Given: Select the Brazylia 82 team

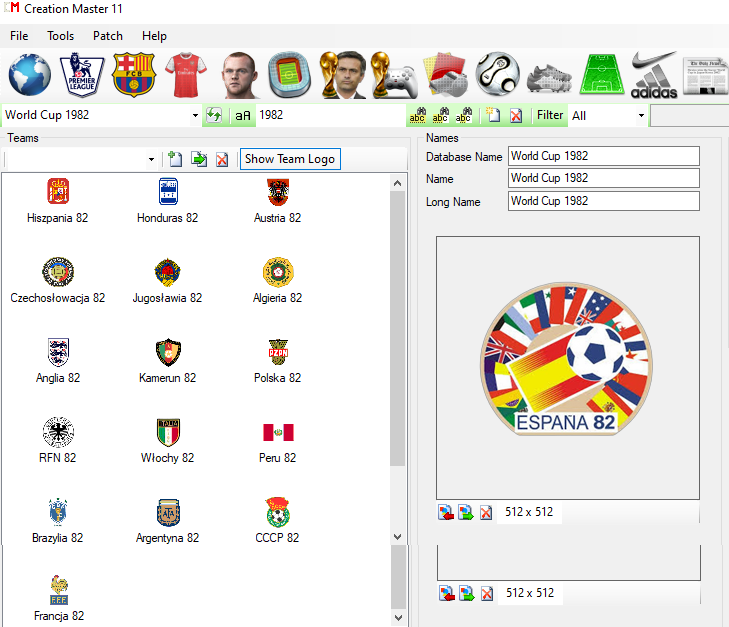Looking at the screenshot, I should click(58, 521).
